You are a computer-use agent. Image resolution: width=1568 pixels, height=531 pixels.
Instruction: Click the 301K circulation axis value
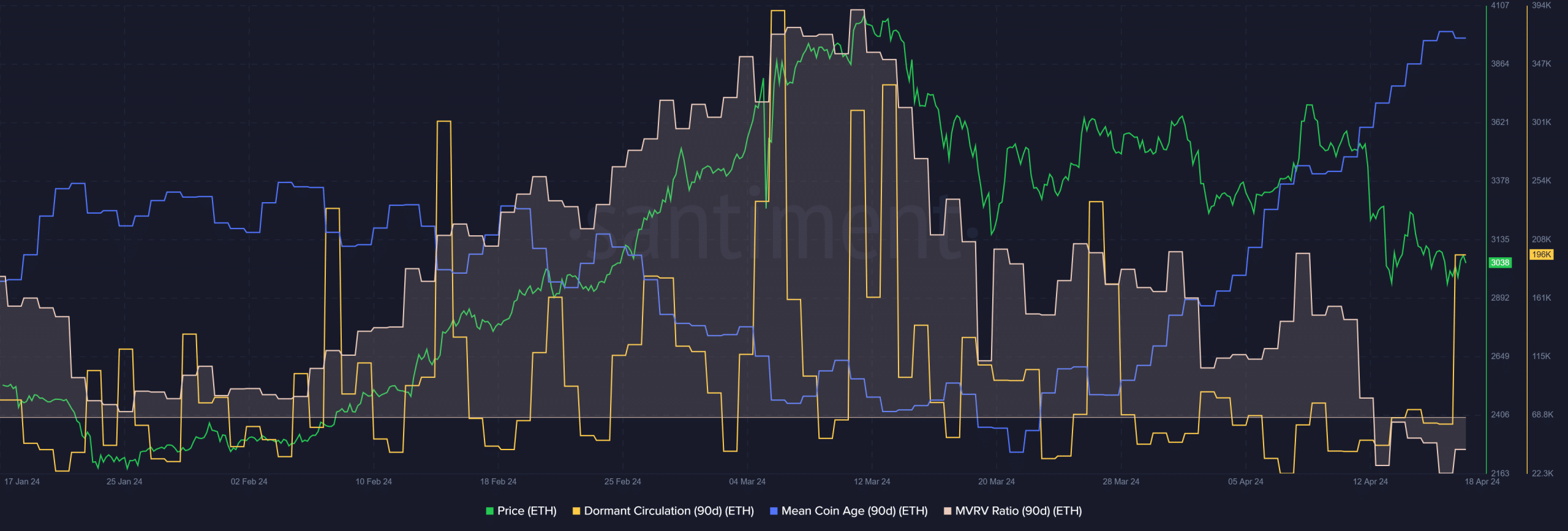pyautogui.click(x=1542, y=122)
